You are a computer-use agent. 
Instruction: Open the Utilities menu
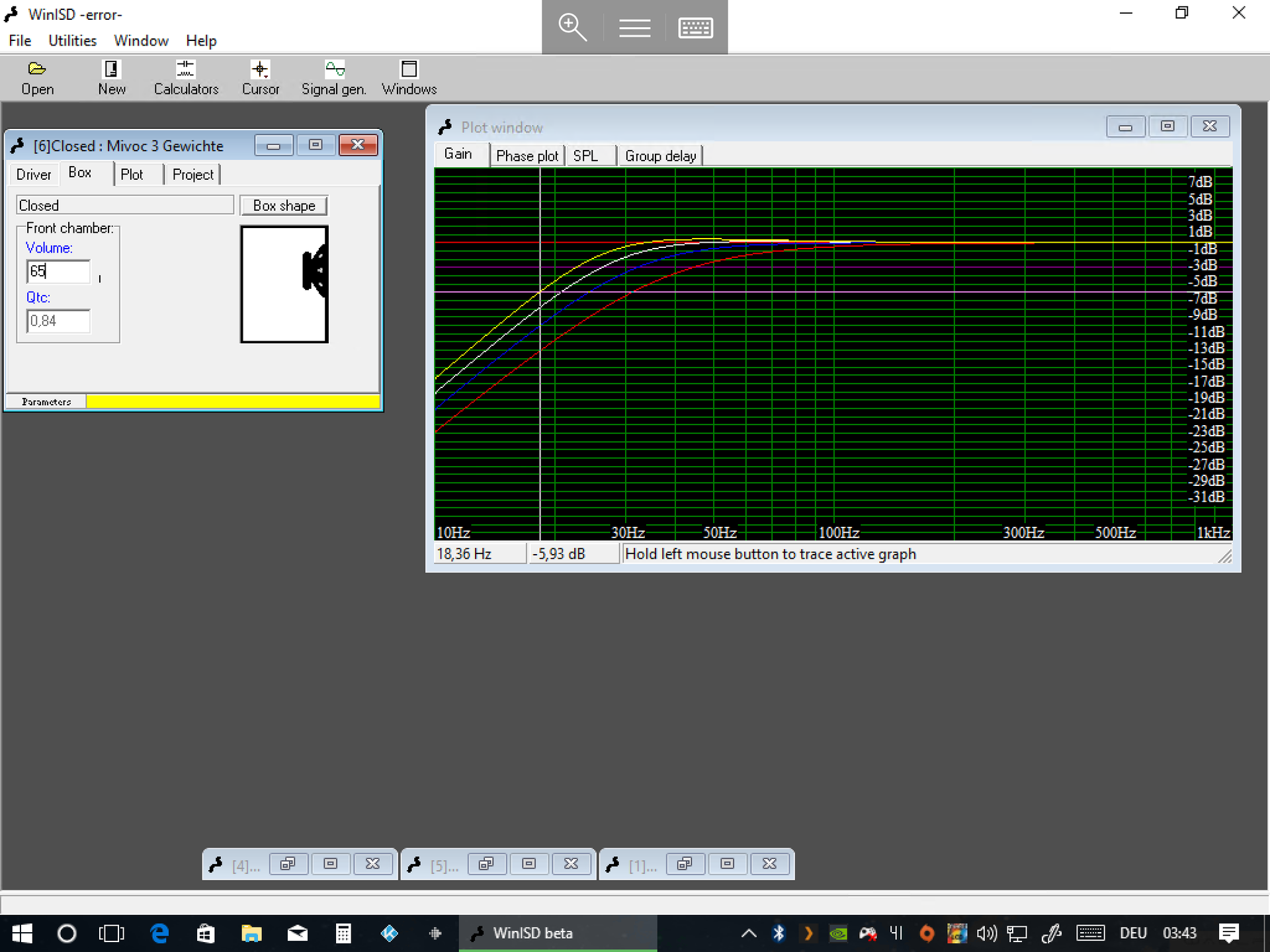click(73, 40)
